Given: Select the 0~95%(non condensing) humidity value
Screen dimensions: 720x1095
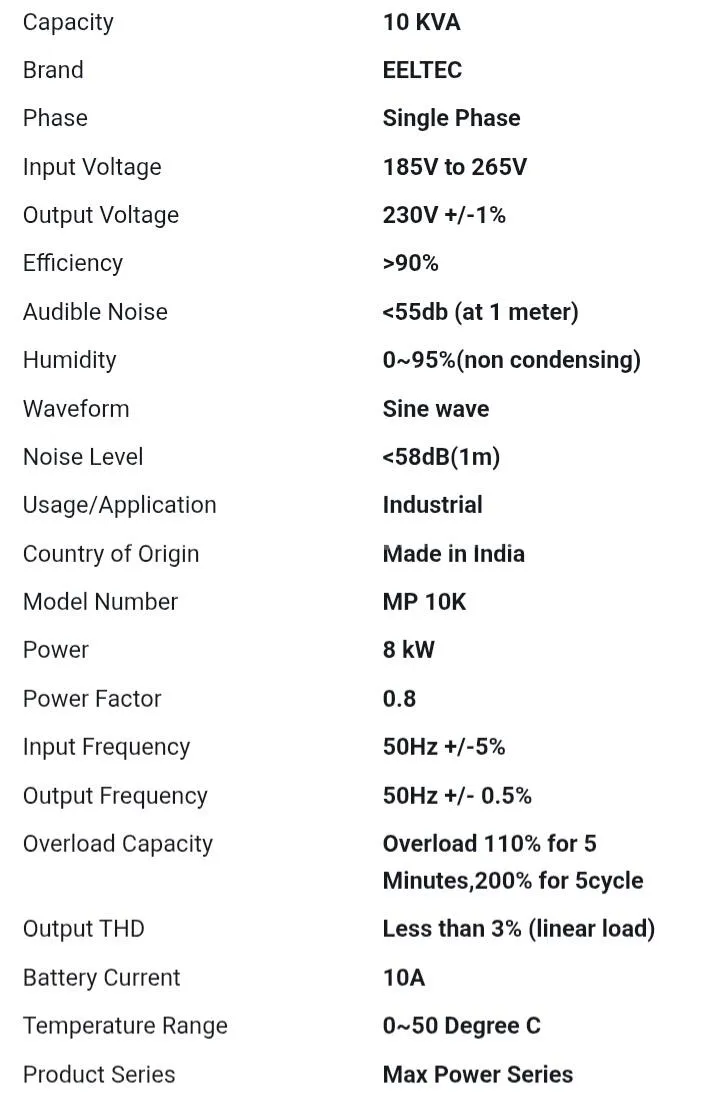Looking at the screenshot, I should pyautogui.click(x=511, y=360).
